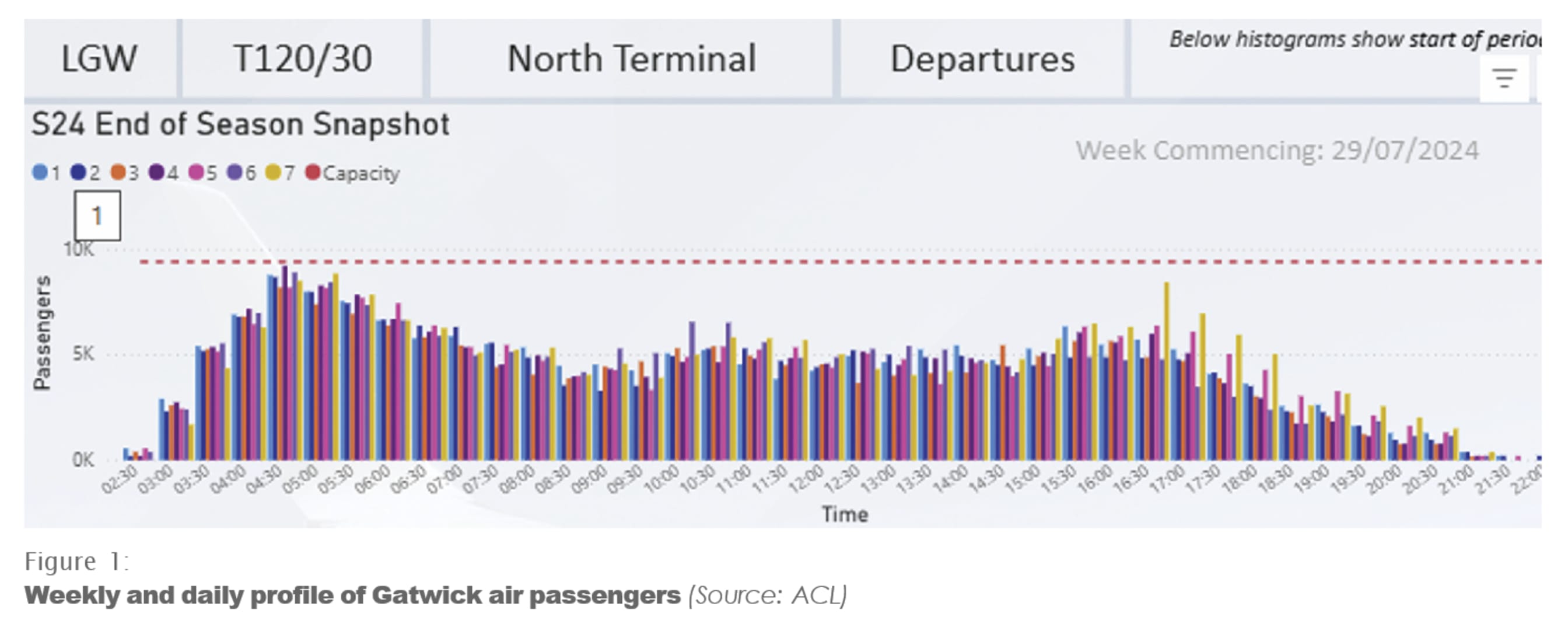
Task: Click the red dashed capacity line
Action: [792, 262]
